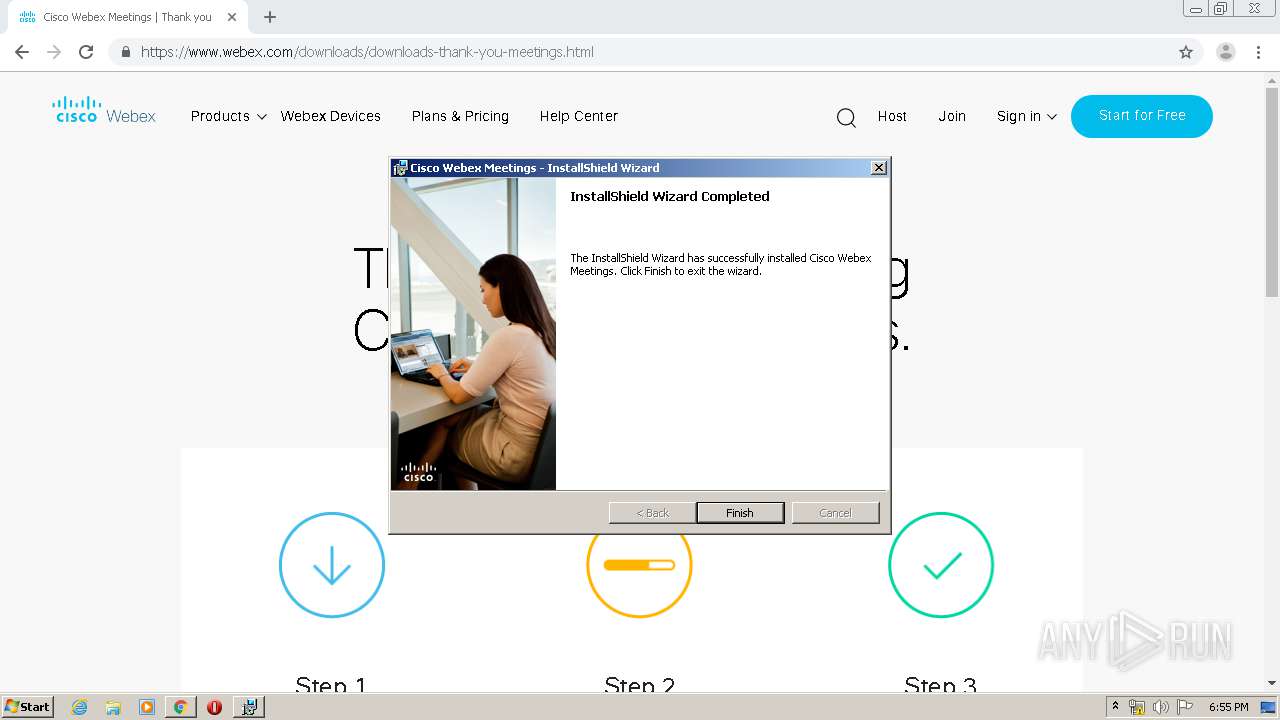1280x720 pixels.
Task: Select installer task in taskbar
Action: (x=249, y=707)
